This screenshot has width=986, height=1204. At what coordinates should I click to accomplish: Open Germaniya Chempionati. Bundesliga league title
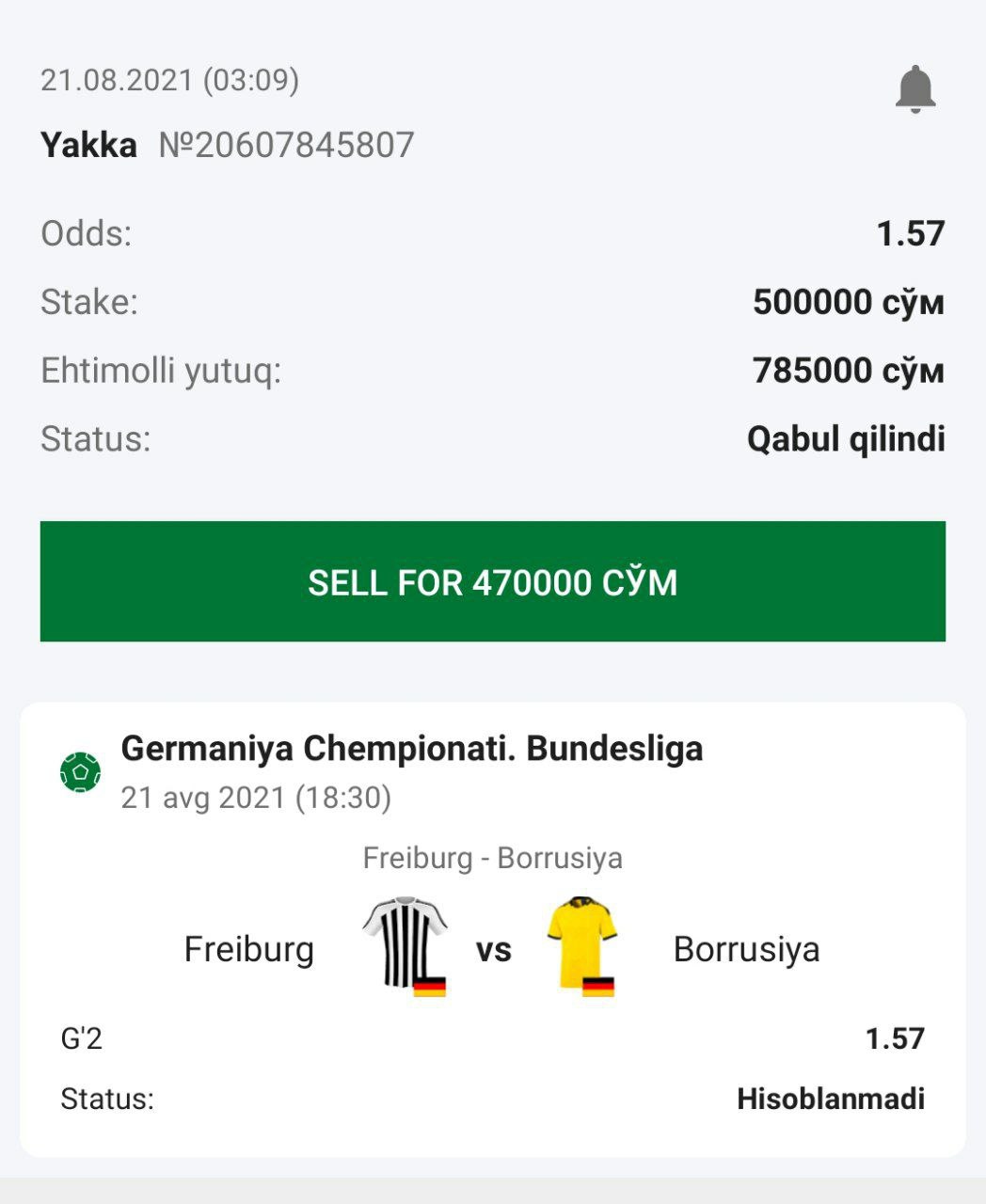pos(411,749)
